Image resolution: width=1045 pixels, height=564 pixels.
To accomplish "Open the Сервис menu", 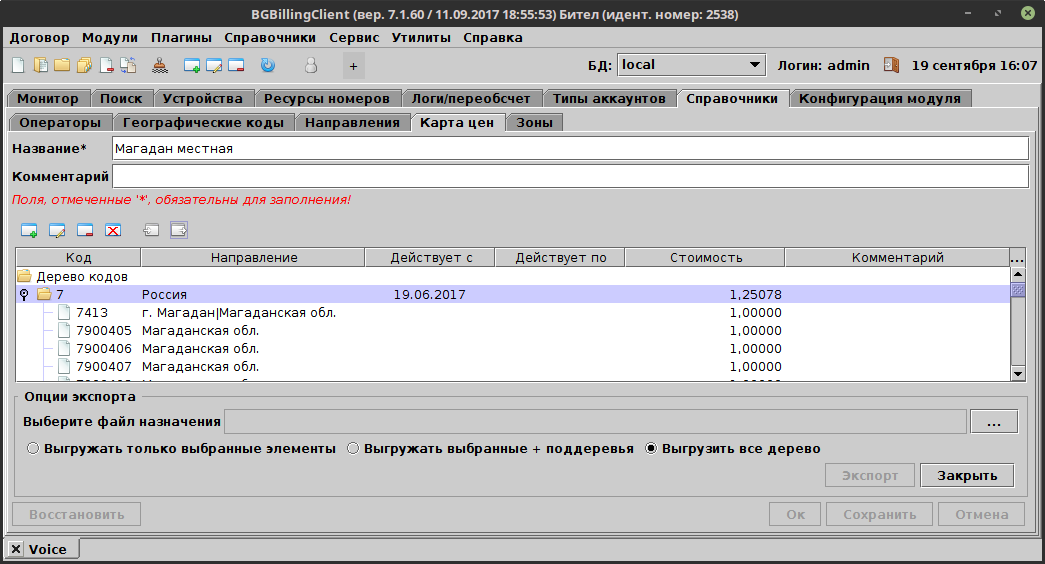I will click(354, 38).
